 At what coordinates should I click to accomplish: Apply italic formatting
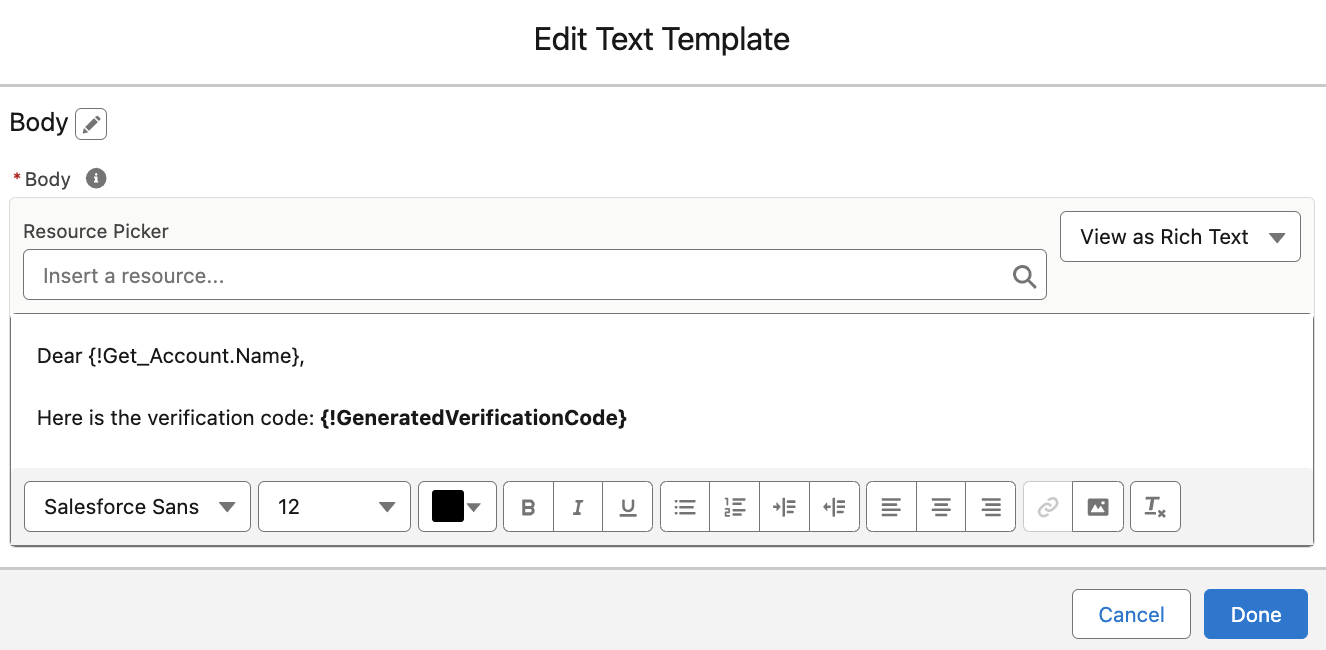tap(577, 506)
